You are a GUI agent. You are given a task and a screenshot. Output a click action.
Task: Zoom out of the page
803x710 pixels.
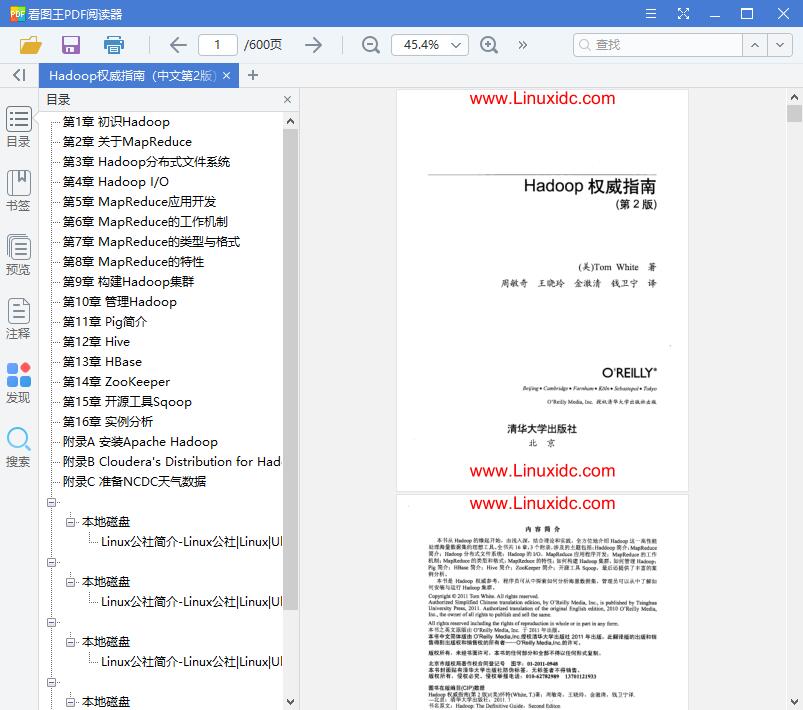(x=370, y=45)
